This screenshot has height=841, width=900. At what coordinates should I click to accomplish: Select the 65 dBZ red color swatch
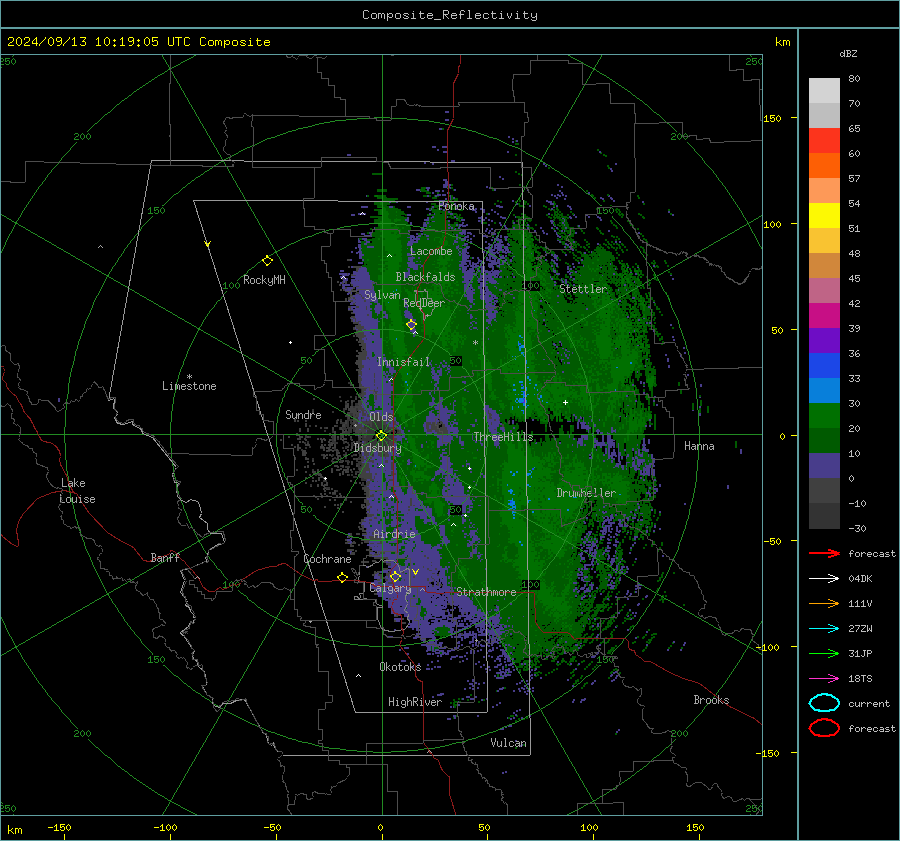click(x=824, y=140)
